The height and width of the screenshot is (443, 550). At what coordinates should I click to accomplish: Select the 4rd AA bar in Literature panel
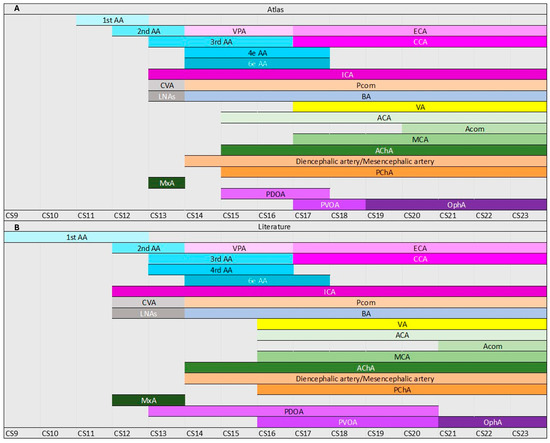pos(221,270)
